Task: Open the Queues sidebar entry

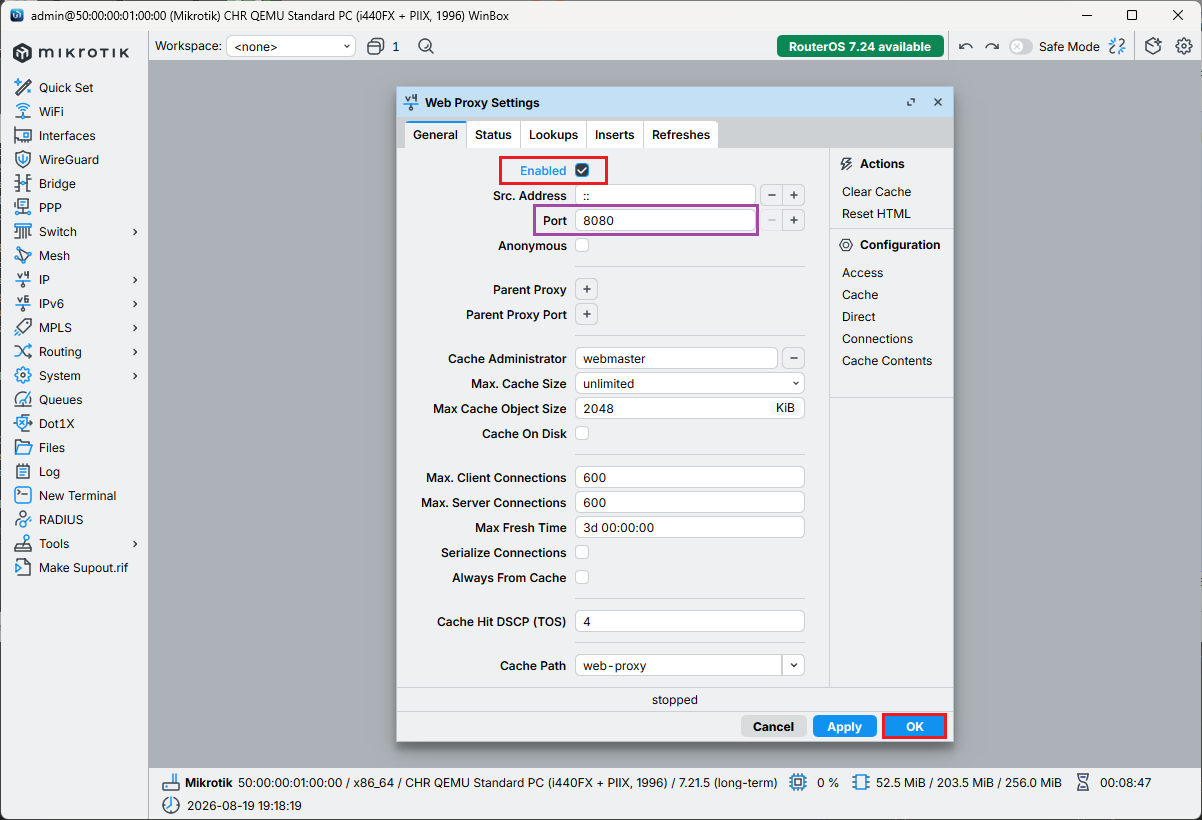Action: [x=60, y=399]
